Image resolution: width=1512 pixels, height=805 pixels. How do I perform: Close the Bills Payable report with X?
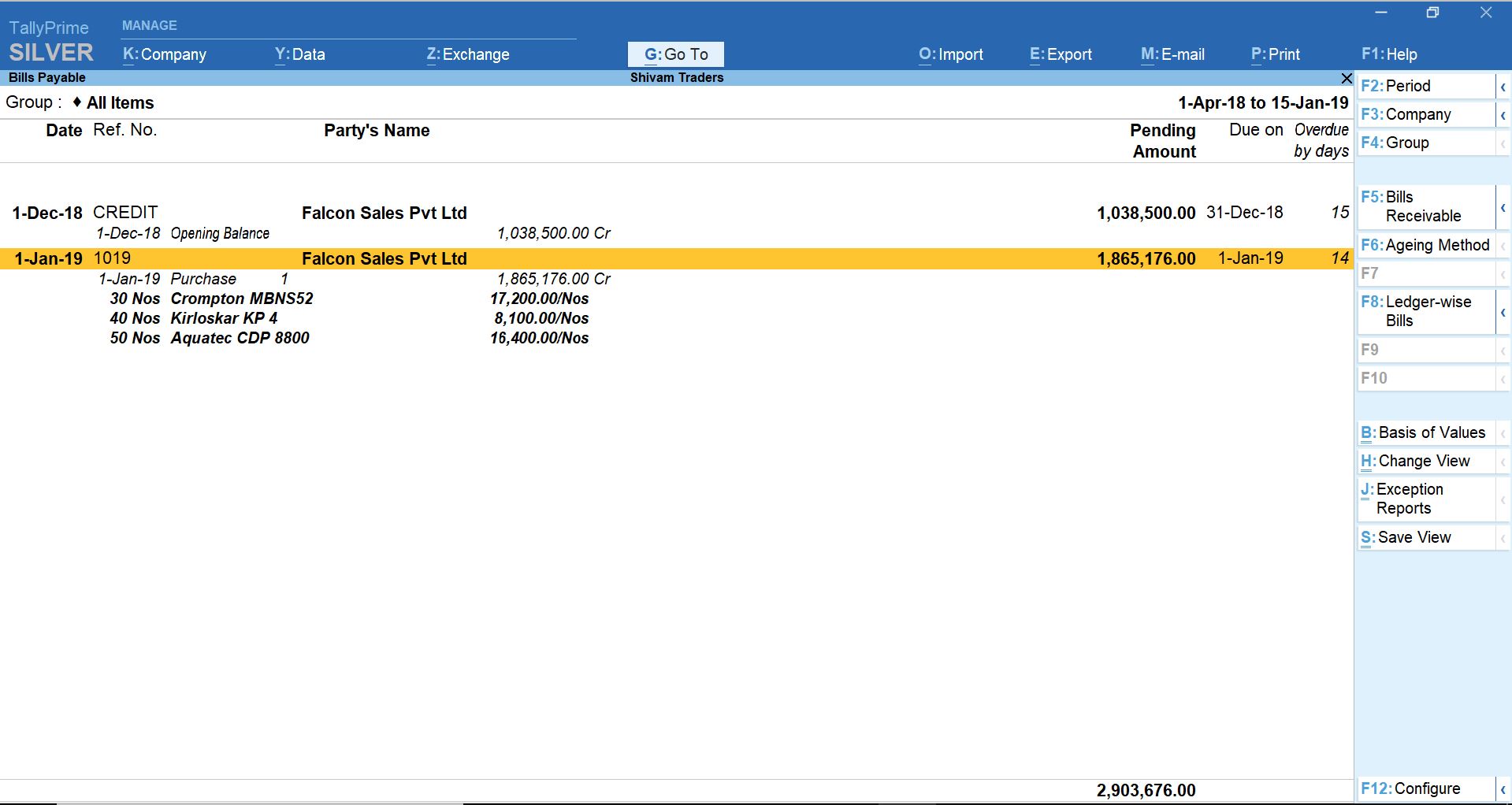1347,78
